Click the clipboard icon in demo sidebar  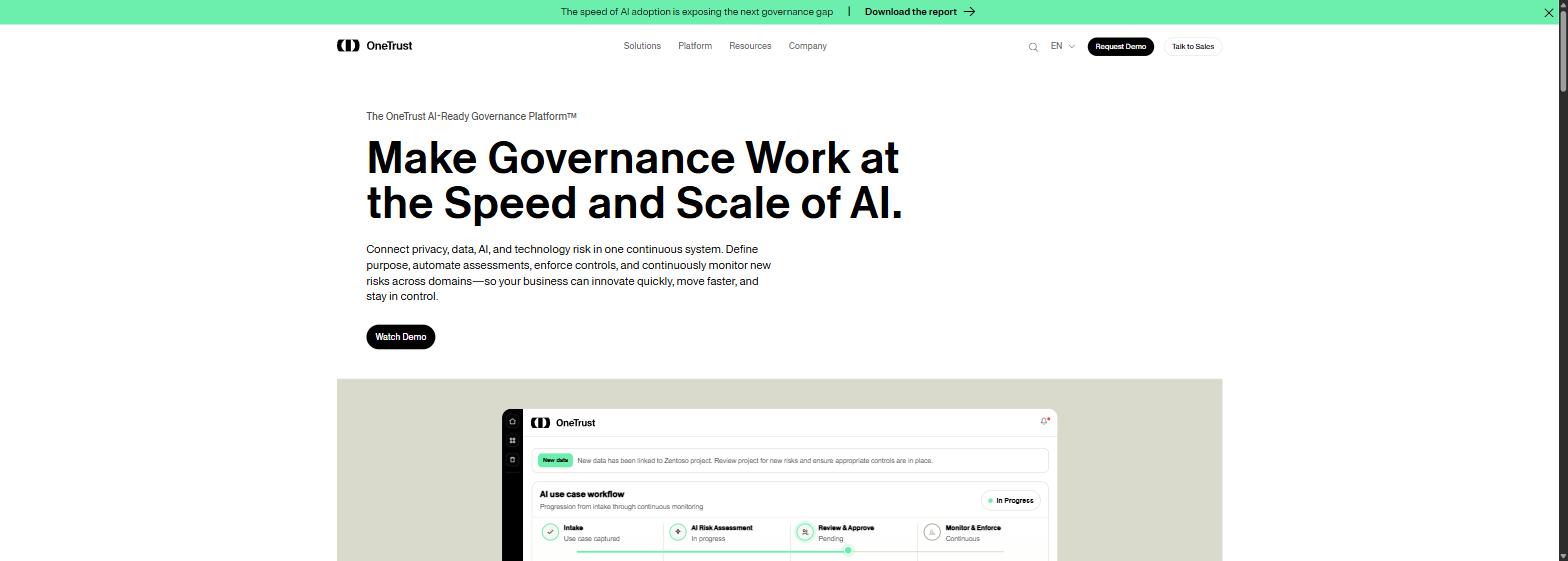tap(512, 460)
